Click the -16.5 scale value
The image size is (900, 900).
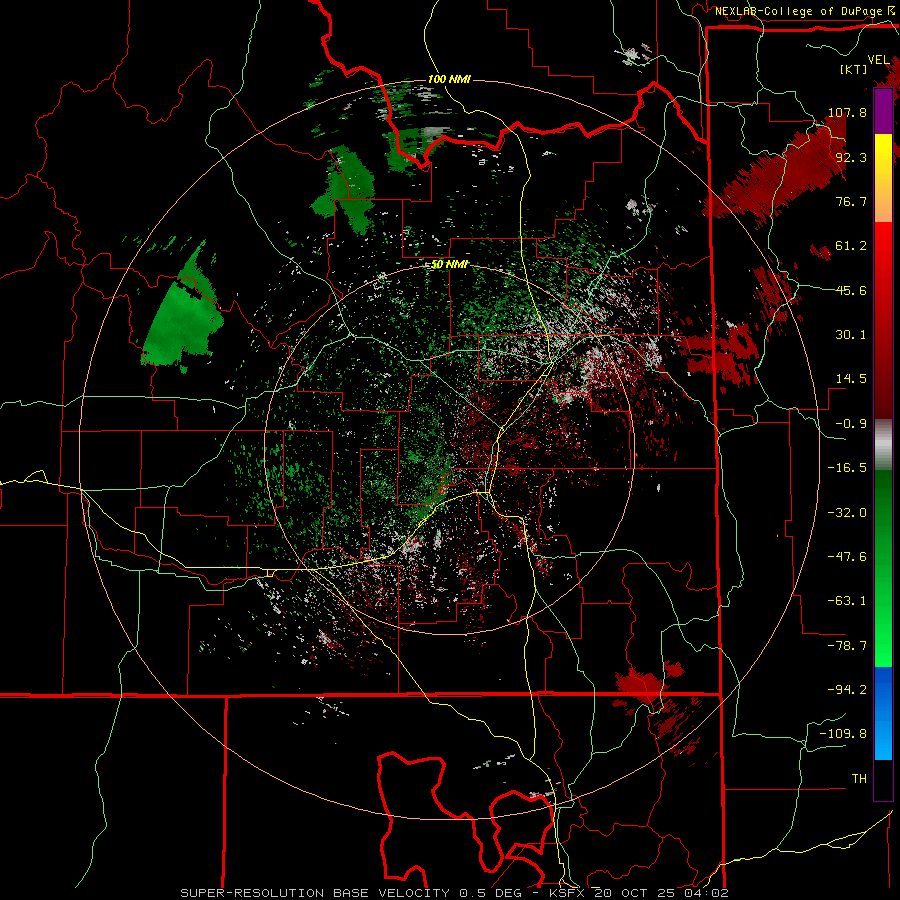coord(847,468)
